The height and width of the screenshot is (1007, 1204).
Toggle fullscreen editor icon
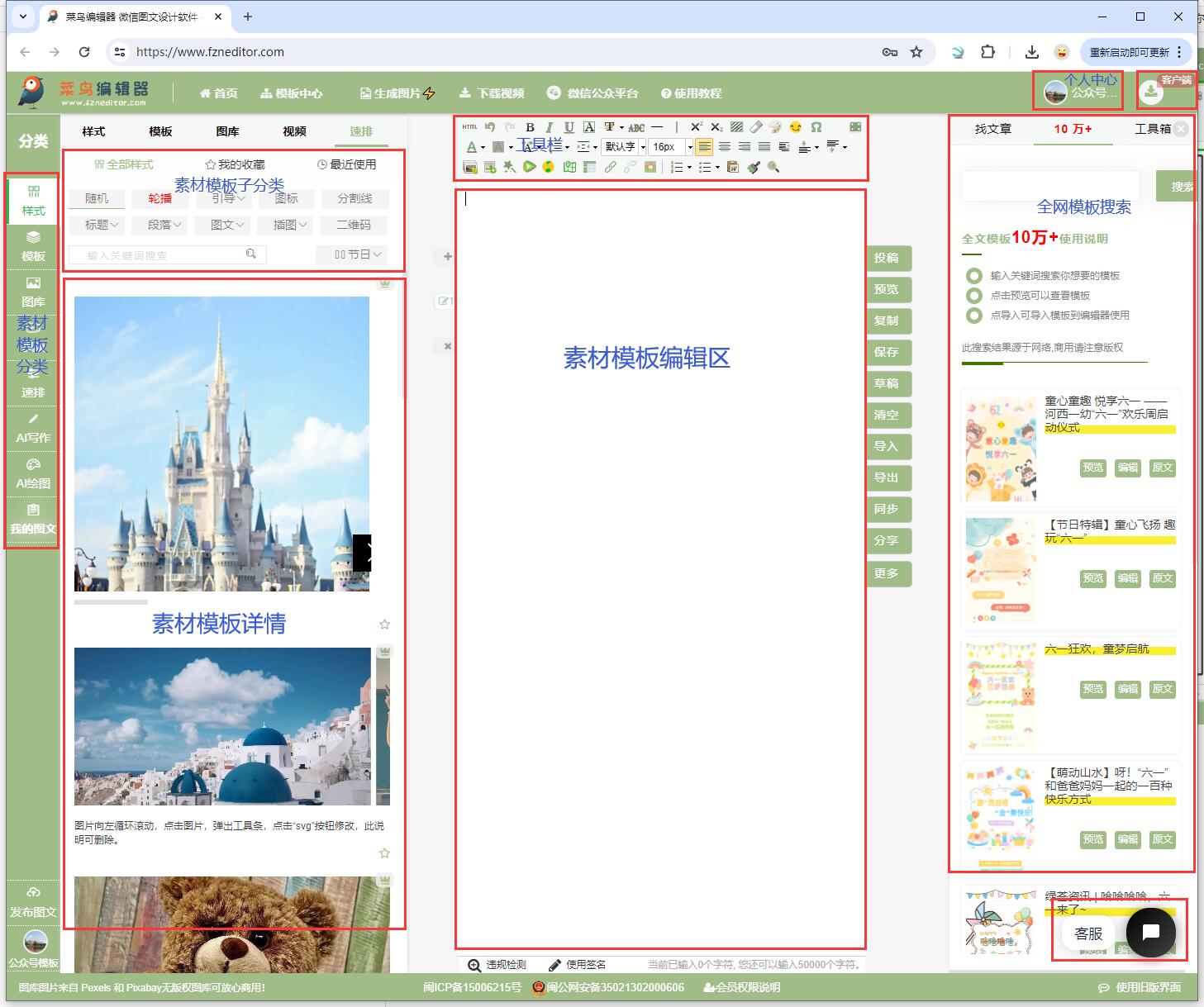click(855, 127)
